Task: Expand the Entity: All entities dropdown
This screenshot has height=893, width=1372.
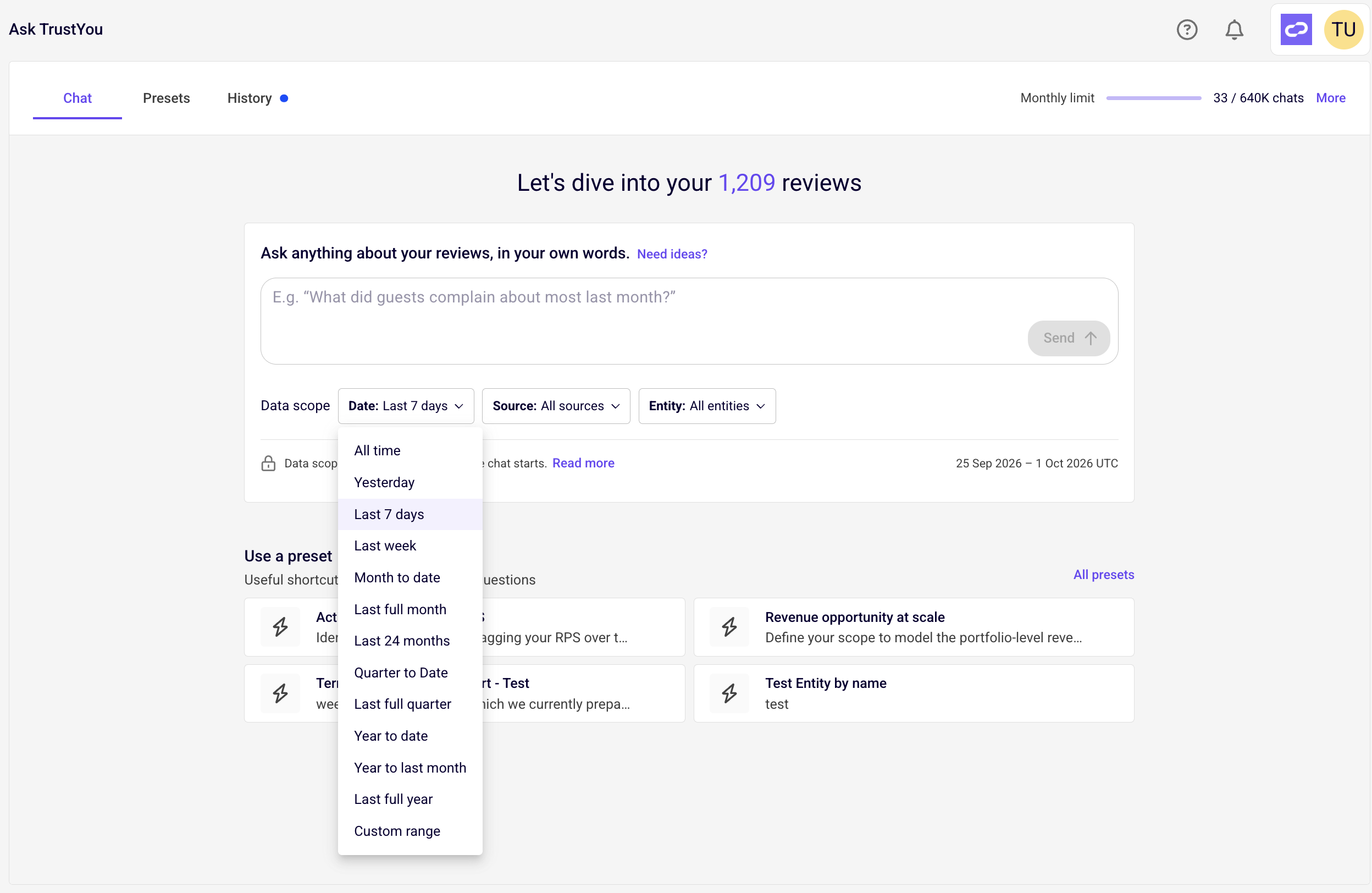Action: coord(707,406)
